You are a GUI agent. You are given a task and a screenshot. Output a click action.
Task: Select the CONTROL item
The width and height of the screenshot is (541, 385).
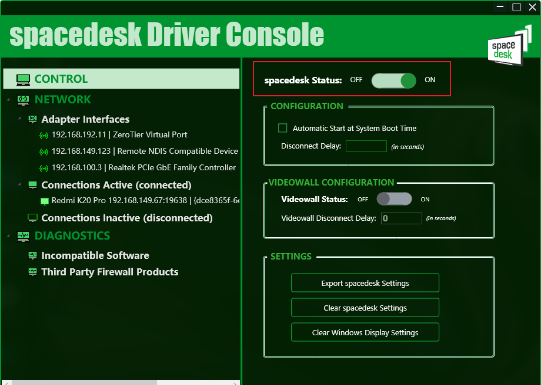[x=121, y=79]
